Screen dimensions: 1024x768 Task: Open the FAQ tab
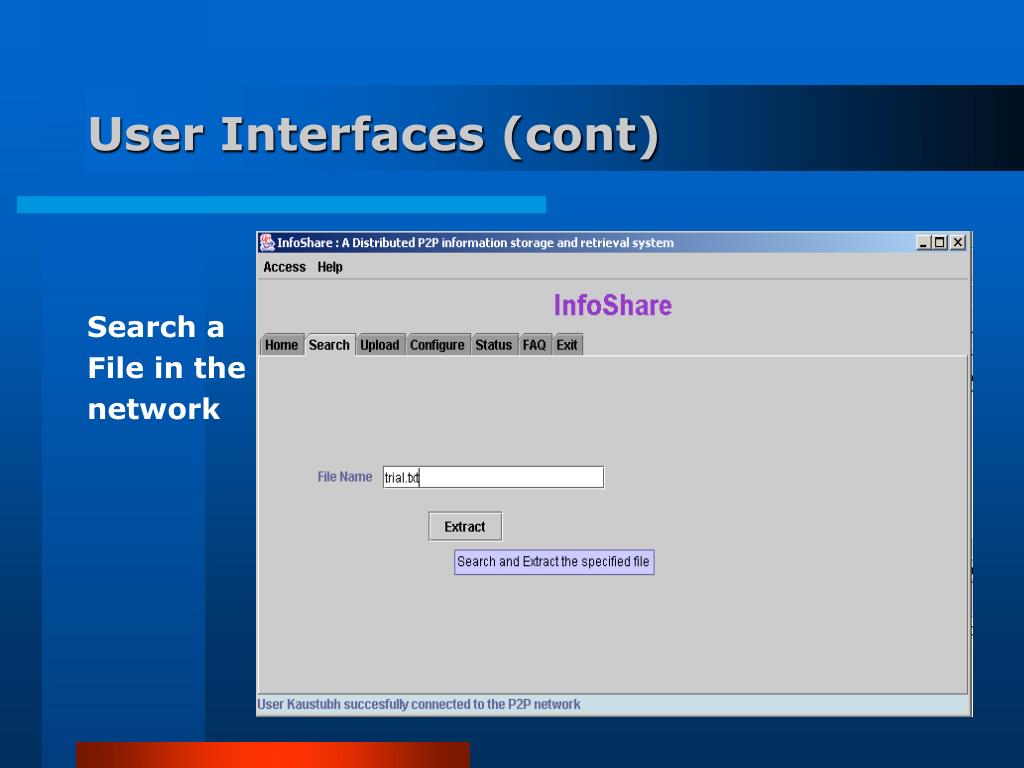point(534,345)
